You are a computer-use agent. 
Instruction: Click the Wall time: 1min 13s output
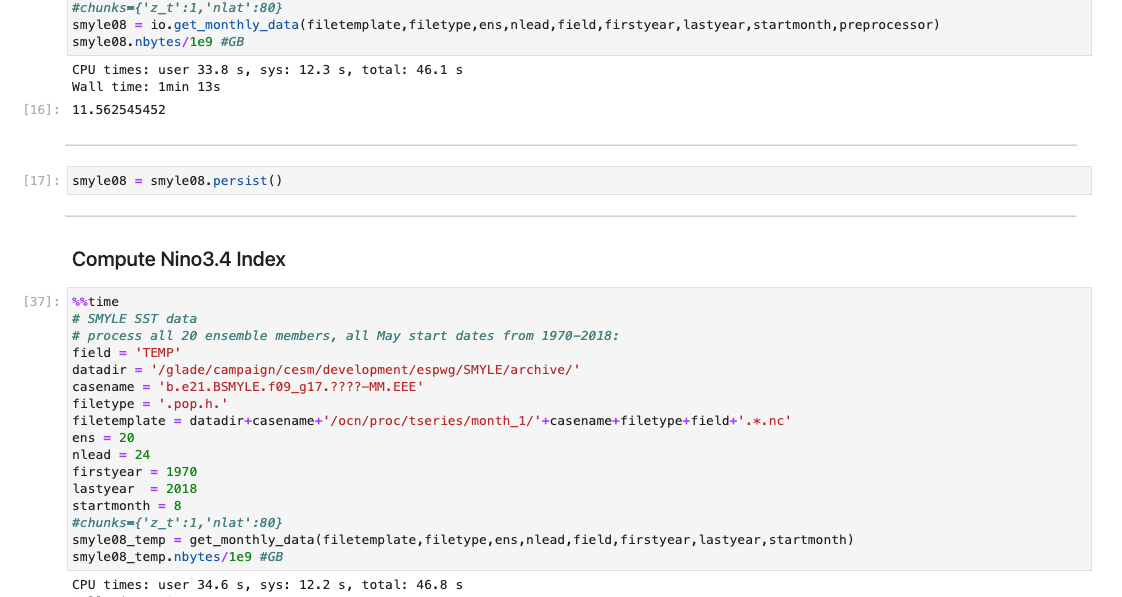tap(146, 87)
